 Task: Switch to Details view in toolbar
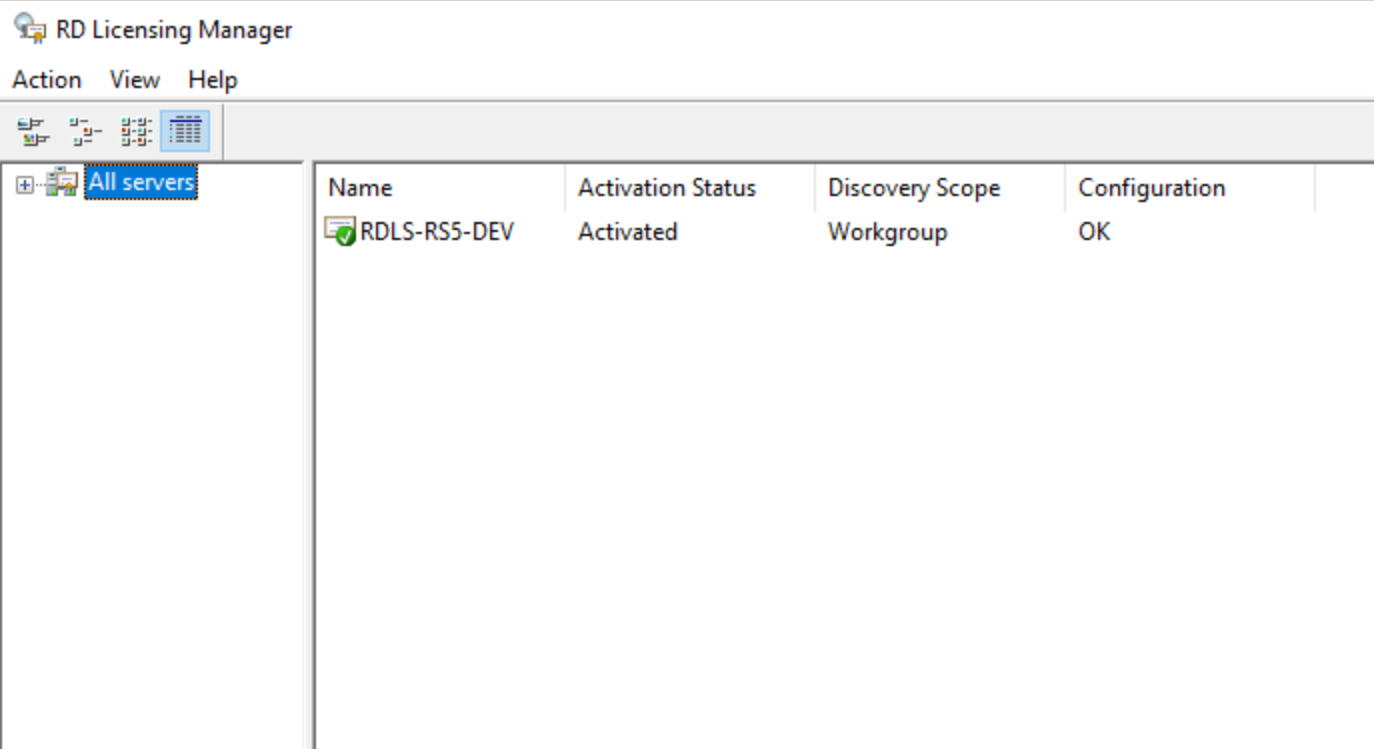185,131
